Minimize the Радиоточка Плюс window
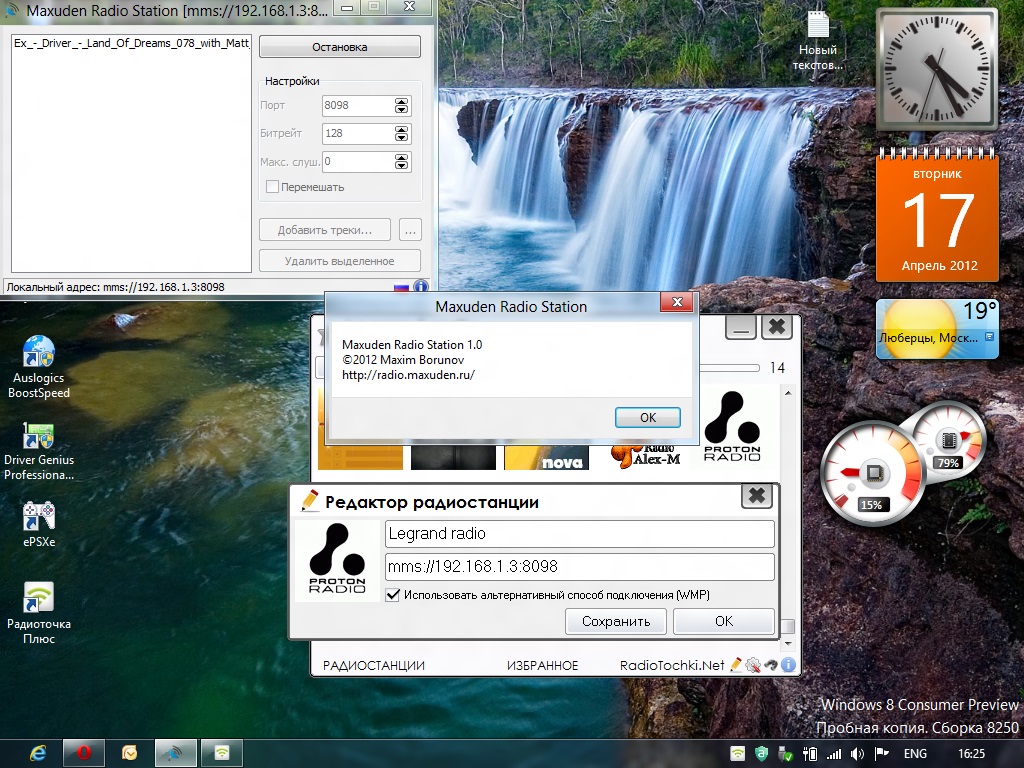1024x768 pixels. [x=741, y=327]
